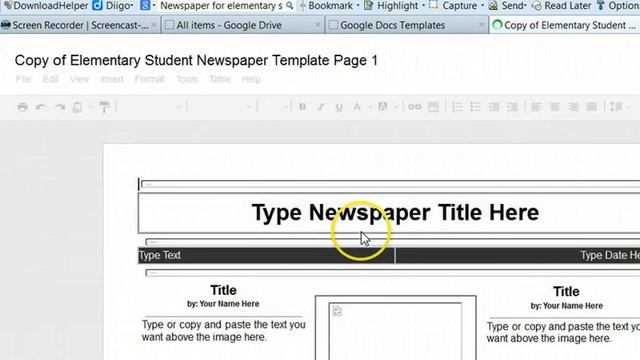Expand the text color dropdown arrow
The image size is (640, 360).
(x=369, y=107)
